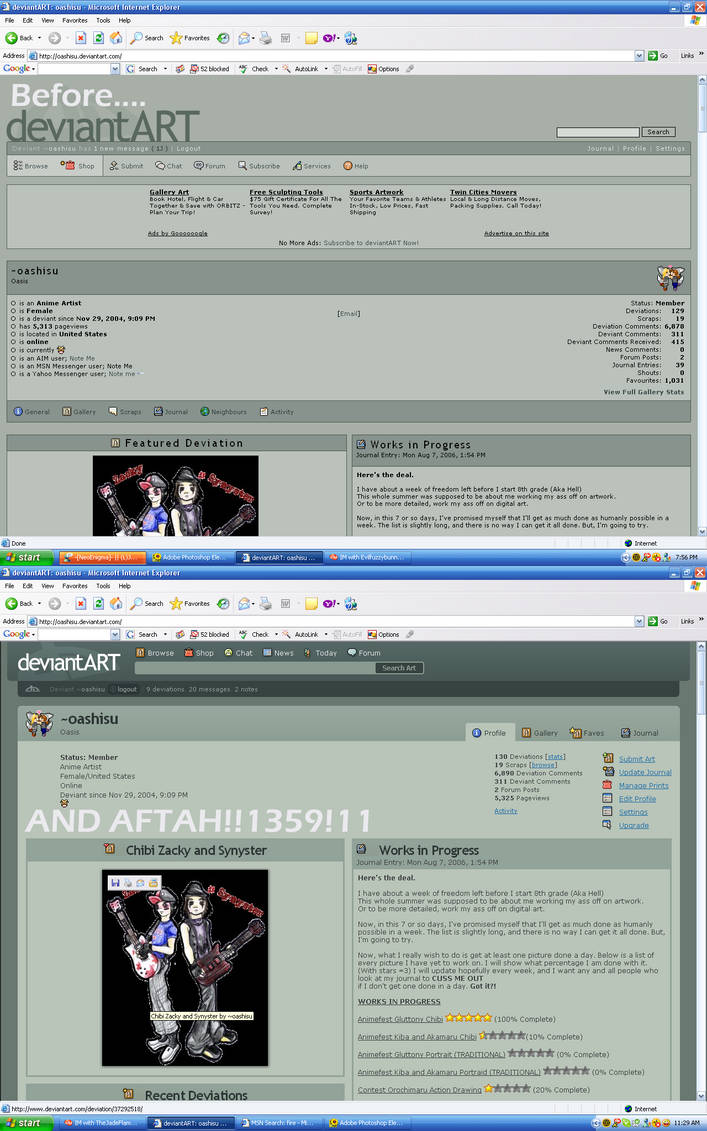The height and width of the screenshot is (1131, 707).
Task: Click Subscribe in old deviantART nav bar
Action: point(258,166)
